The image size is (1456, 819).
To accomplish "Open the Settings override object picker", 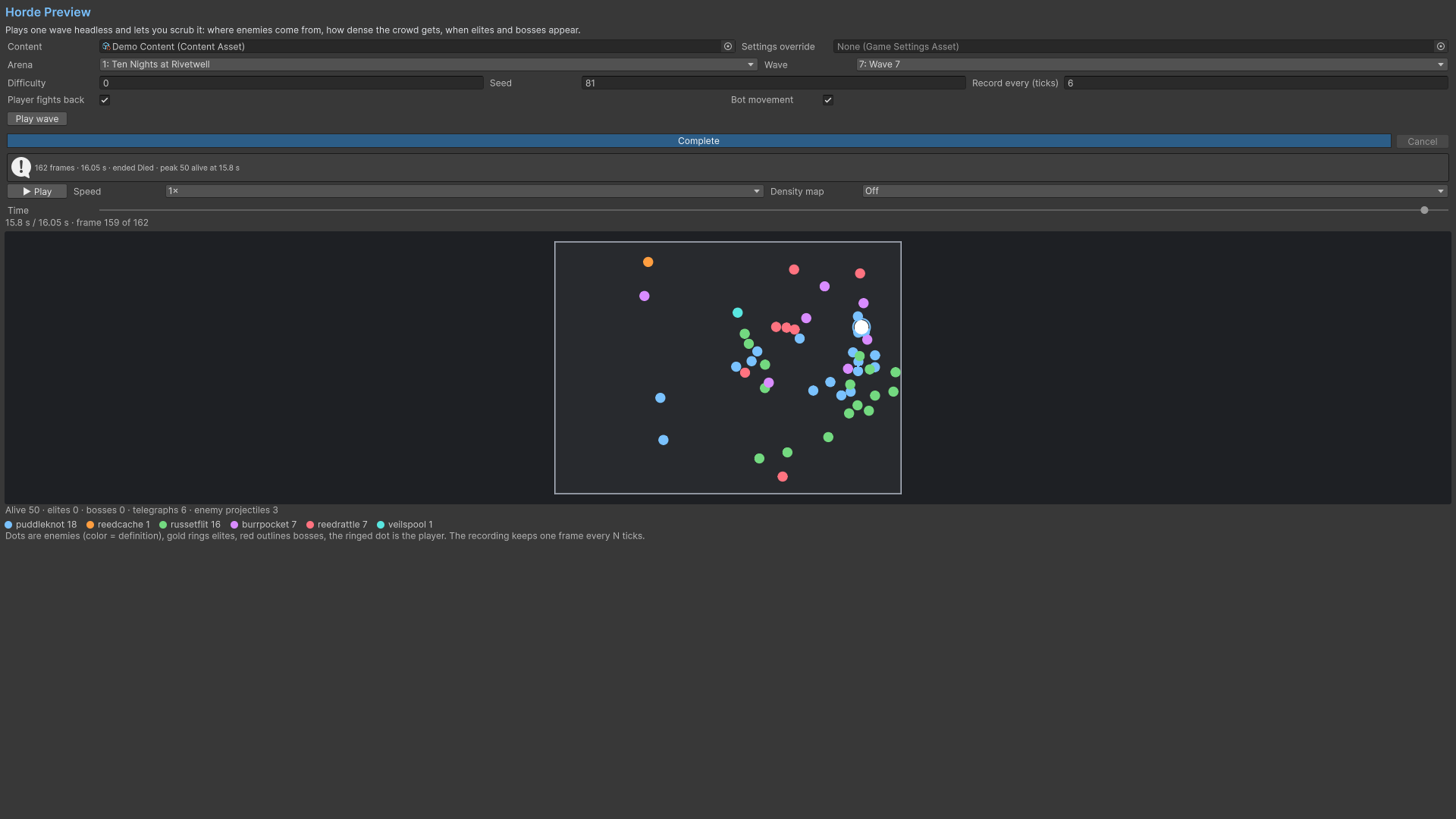I will (1441, 46).
